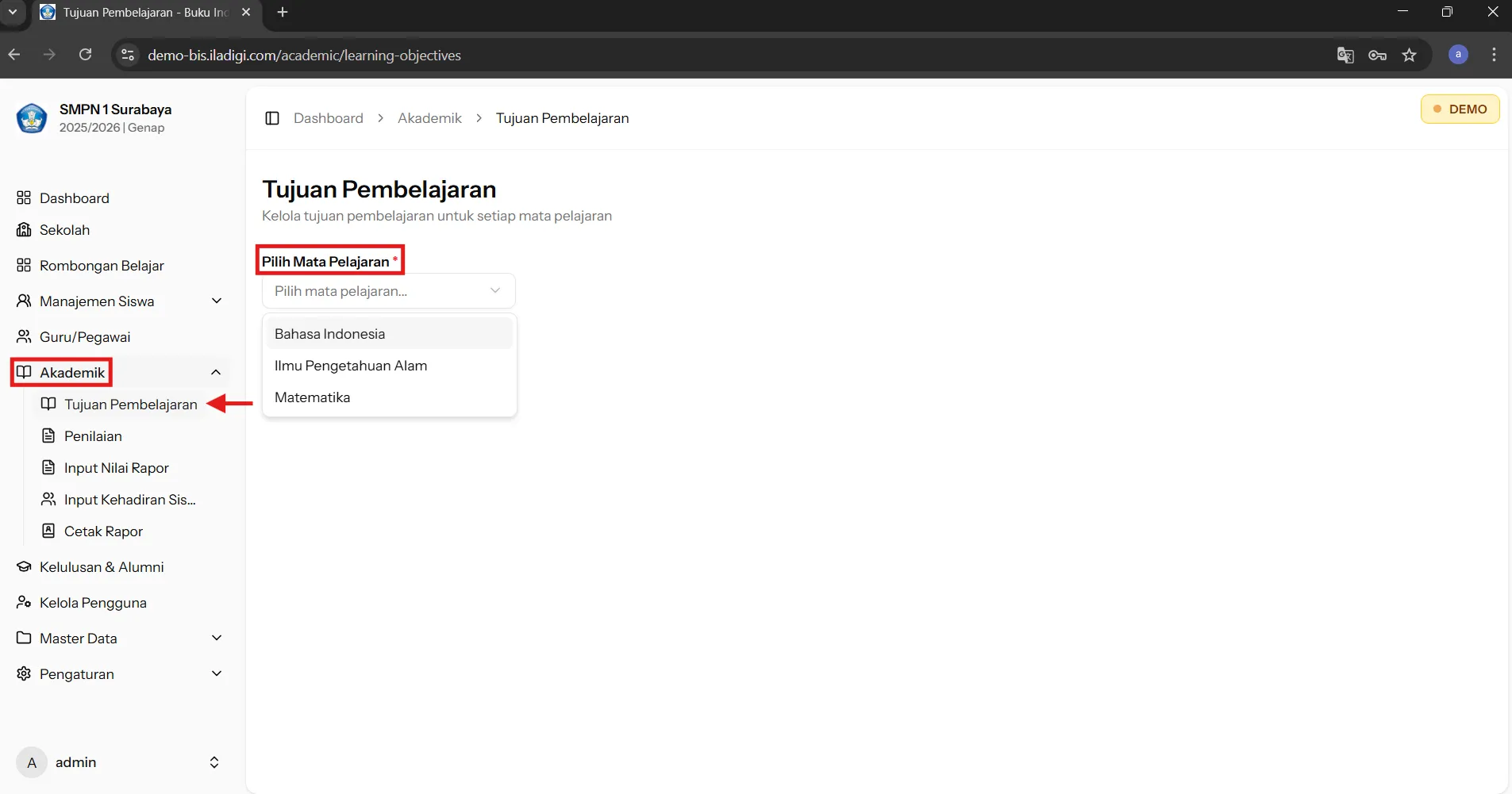Open Rombongan Belajar menu item
Image resolution: width=1512 pixels, height=794 pixels.
tap(102, 265)
